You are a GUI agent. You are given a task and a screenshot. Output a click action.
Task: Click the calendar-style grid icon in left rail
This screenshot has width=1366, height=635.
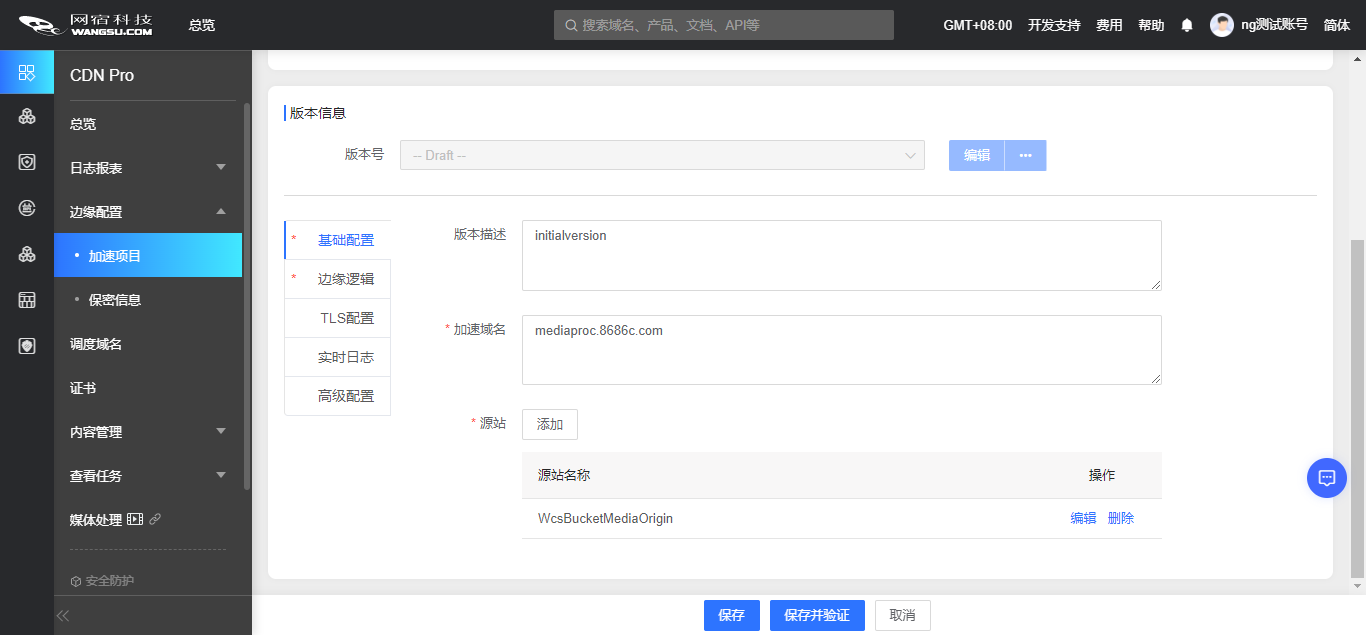coord(27,300)
